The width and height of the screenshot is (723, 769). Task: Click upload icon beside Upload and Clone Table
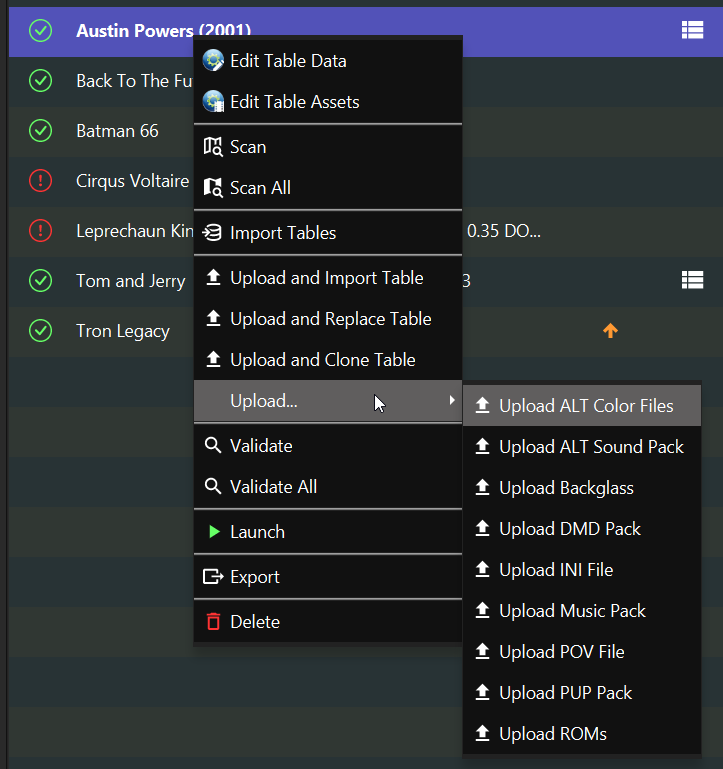coord(213,359)
